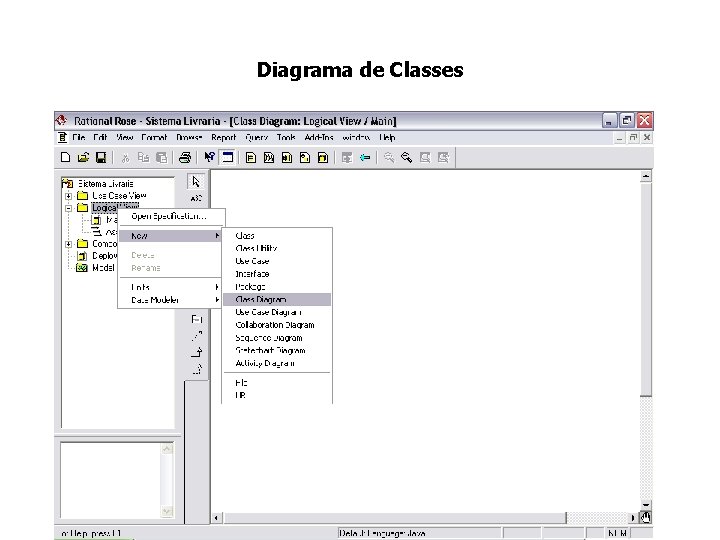Open the File menu
The image size is (720, 540).
coord(79,137)
